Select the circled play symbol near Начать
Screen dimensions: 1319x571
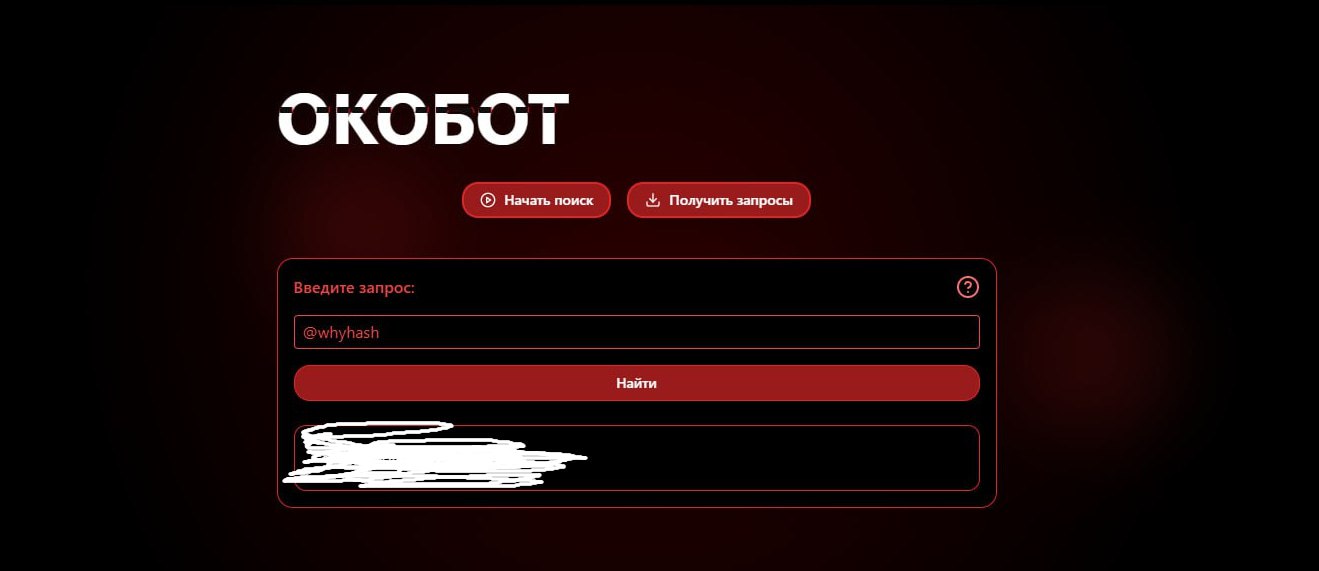coord(488,200)
